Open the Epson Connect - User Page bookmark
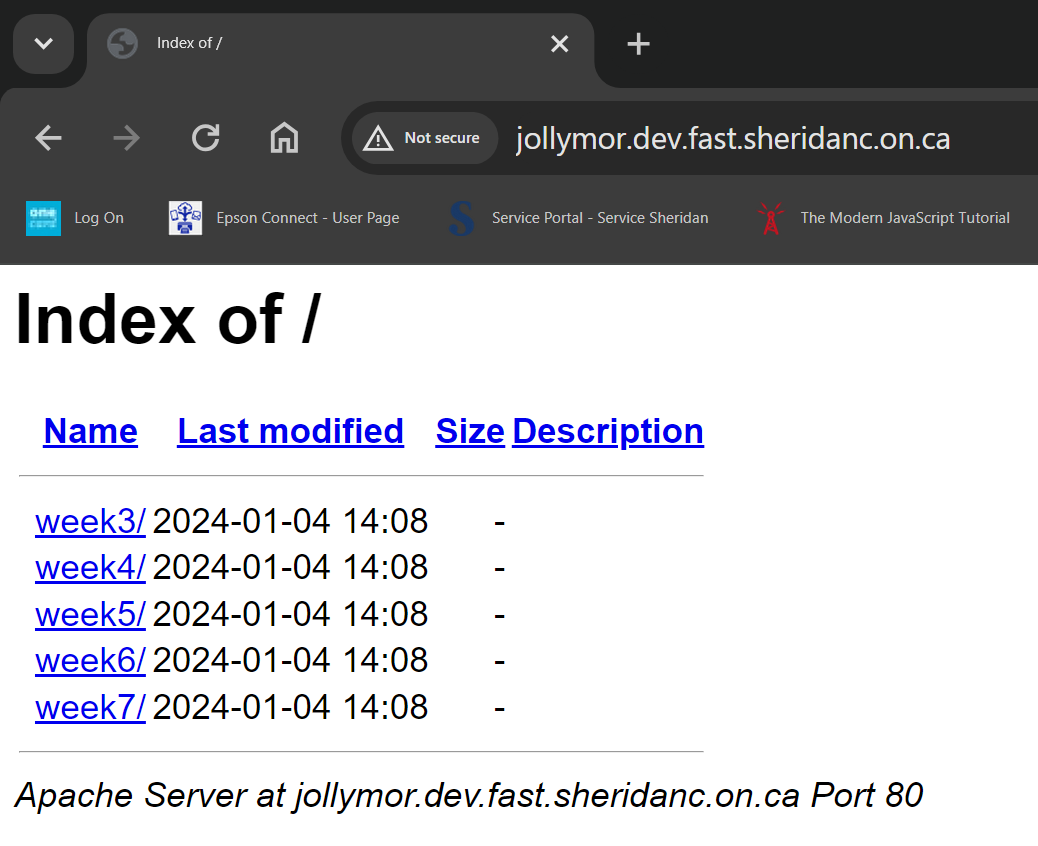Viewport: 1038px width, 846px height. [x=283, y=218]
